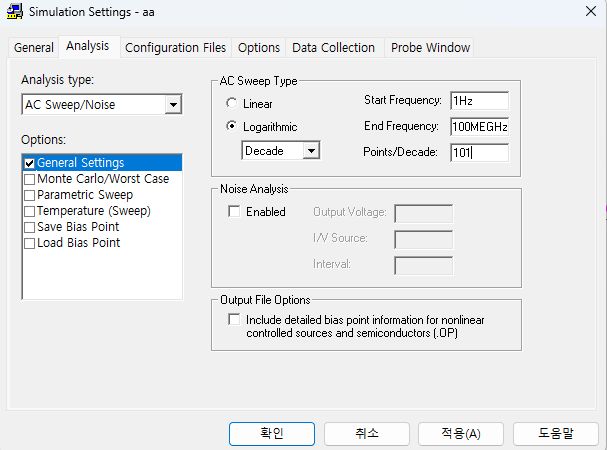
Task: Switch to the General tab
Action: click(34, 48)
